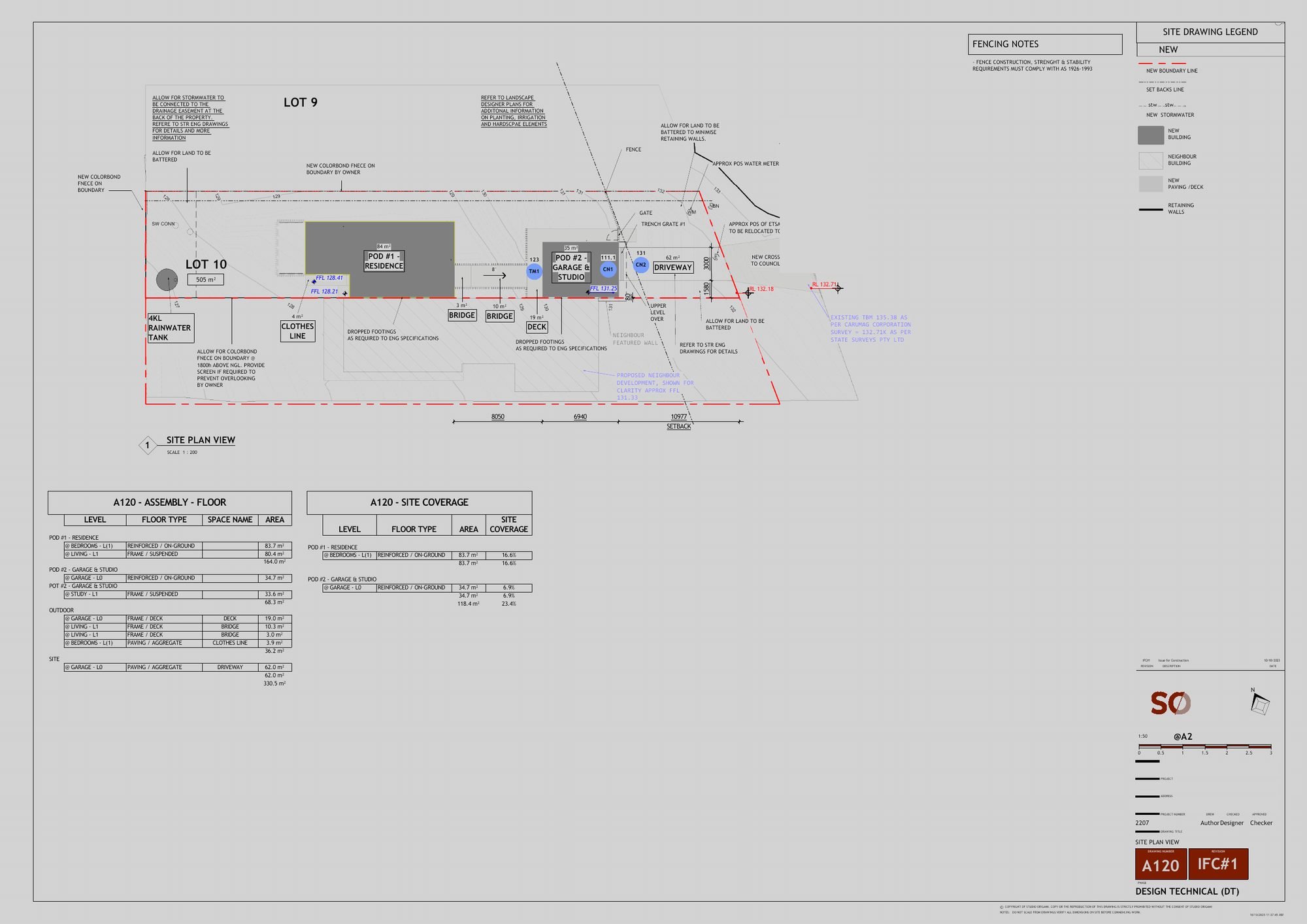Click the LOT 10 label
This screenshot has width=1307, height=924.
tap(206, 264)
